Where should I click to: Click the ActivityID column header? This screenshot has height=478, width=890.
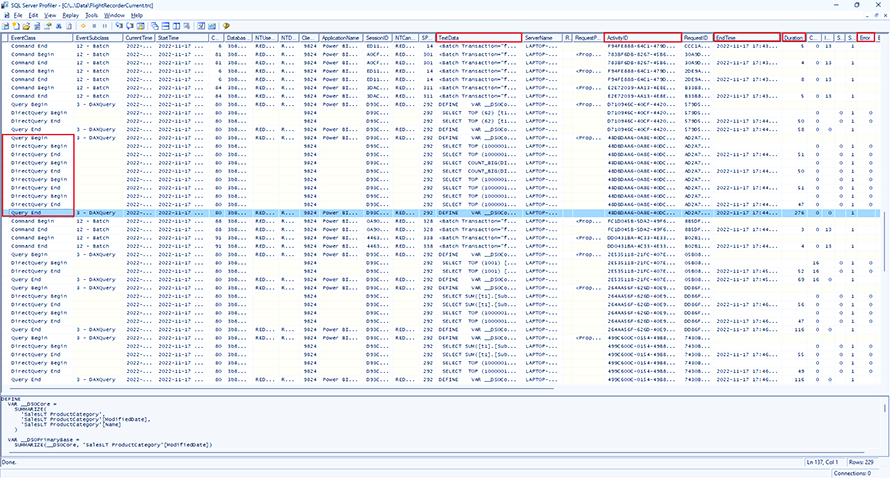click(x=643, y=37)
